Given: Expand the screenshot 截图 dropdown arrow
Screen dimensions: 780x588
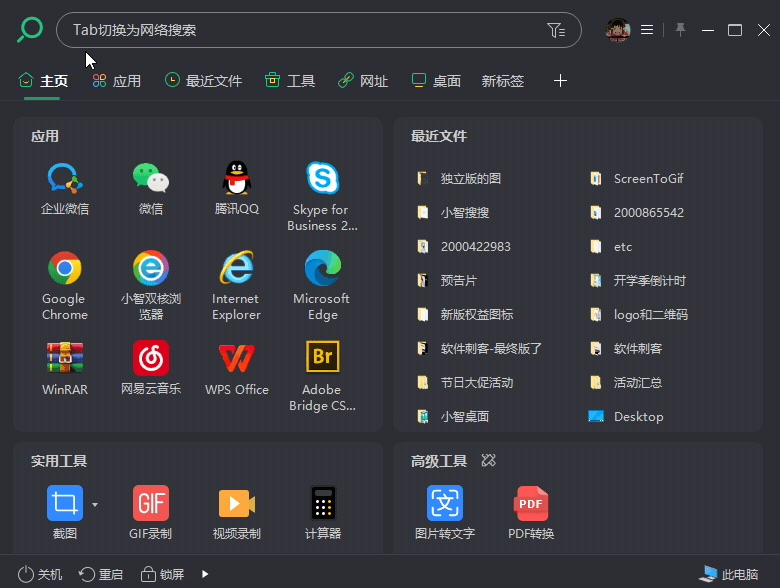Looking at the screenshot, I should (x=95, y=505).
